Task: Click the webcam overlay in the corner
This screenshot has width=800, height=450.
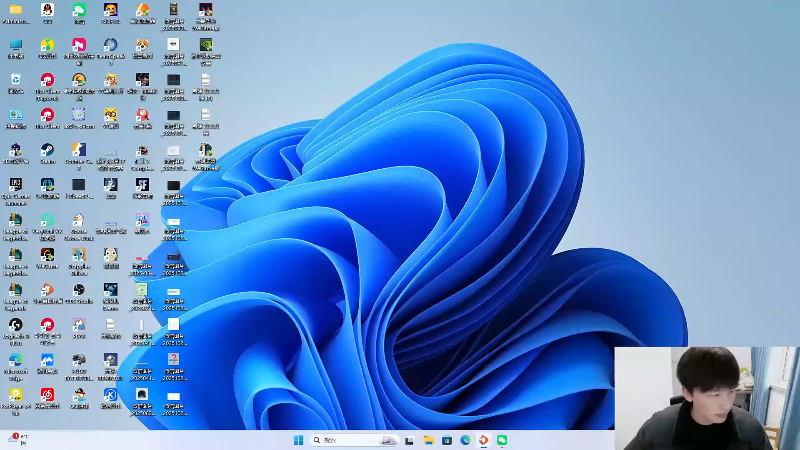Action: pyautogui.click(x=706, y=398)
